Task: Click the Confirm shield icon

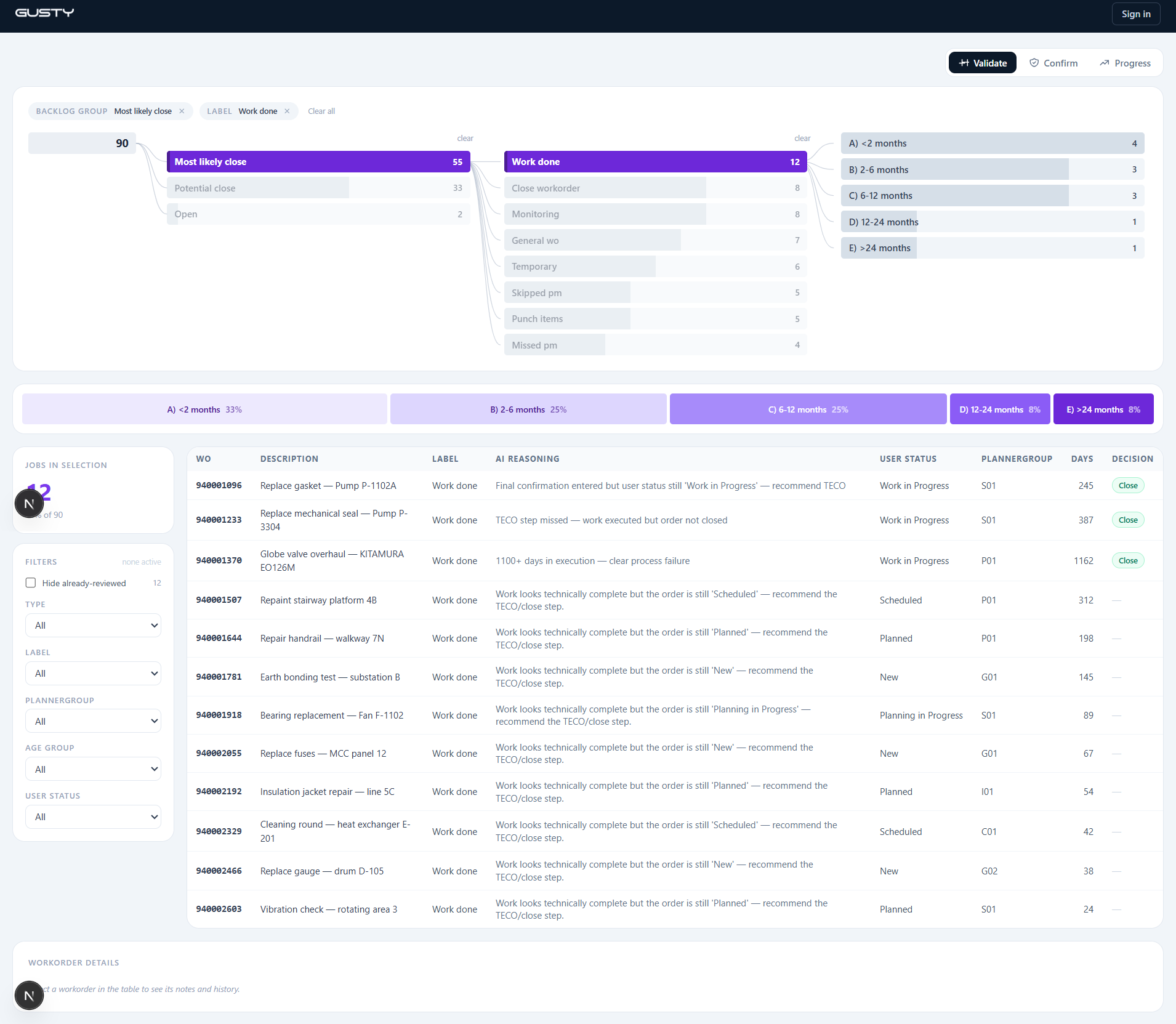Action: point(1034,63)
